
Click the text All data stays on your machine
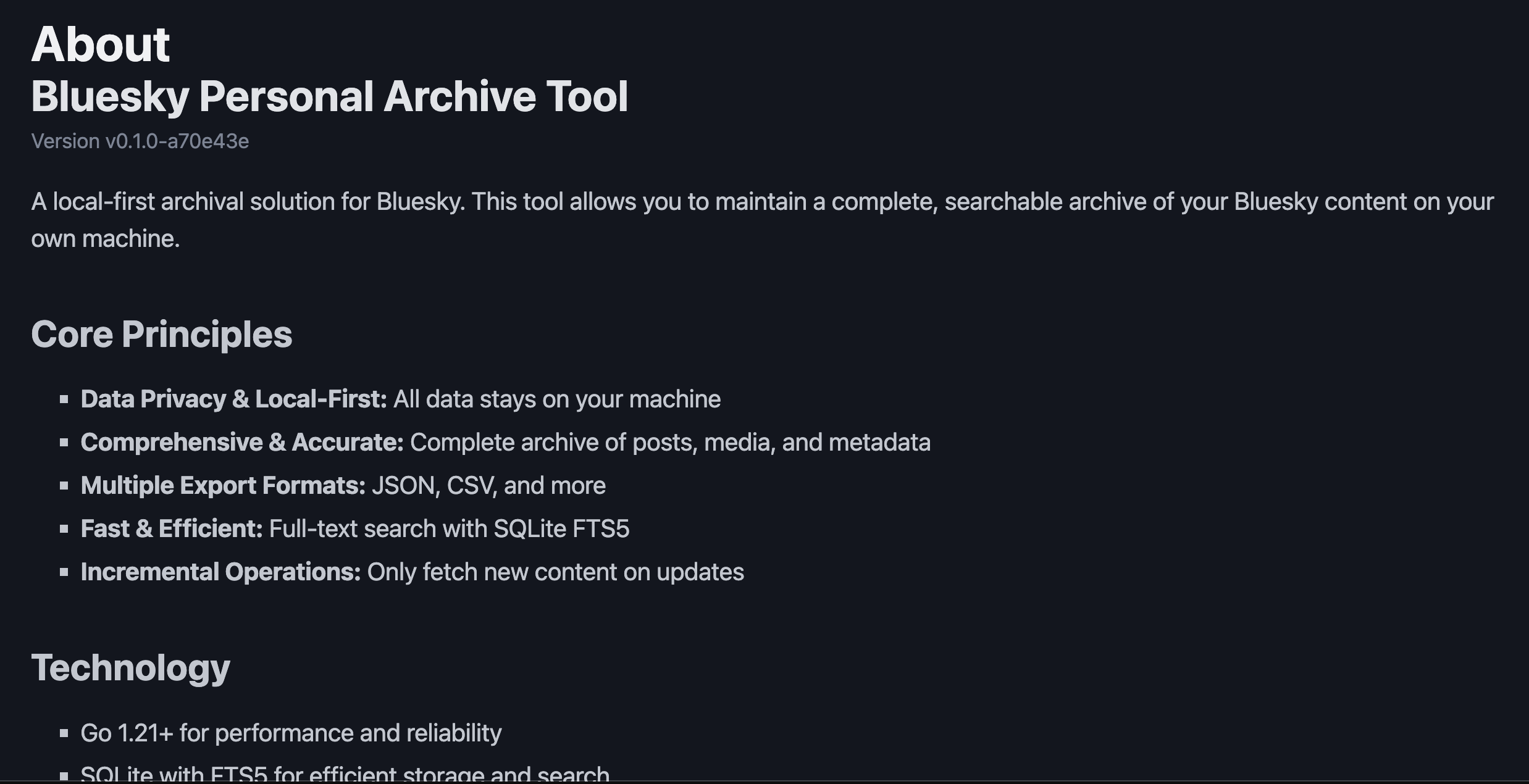point(557,399)
